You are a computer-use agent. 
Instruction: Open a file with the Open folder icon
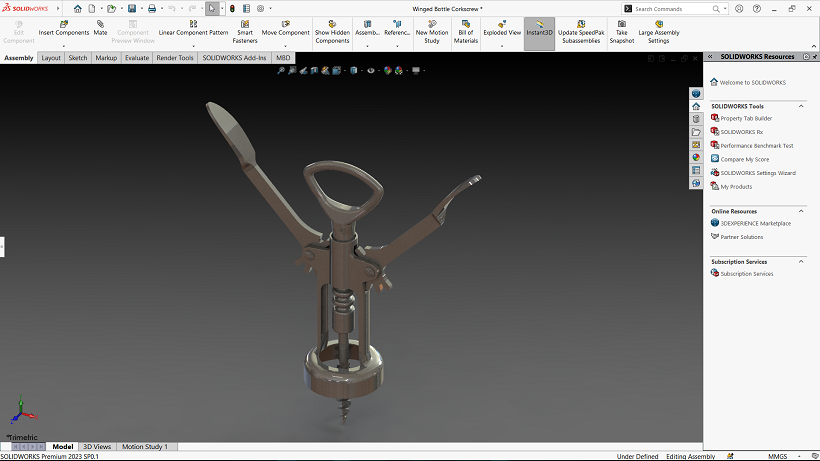(x=111, y=8)
